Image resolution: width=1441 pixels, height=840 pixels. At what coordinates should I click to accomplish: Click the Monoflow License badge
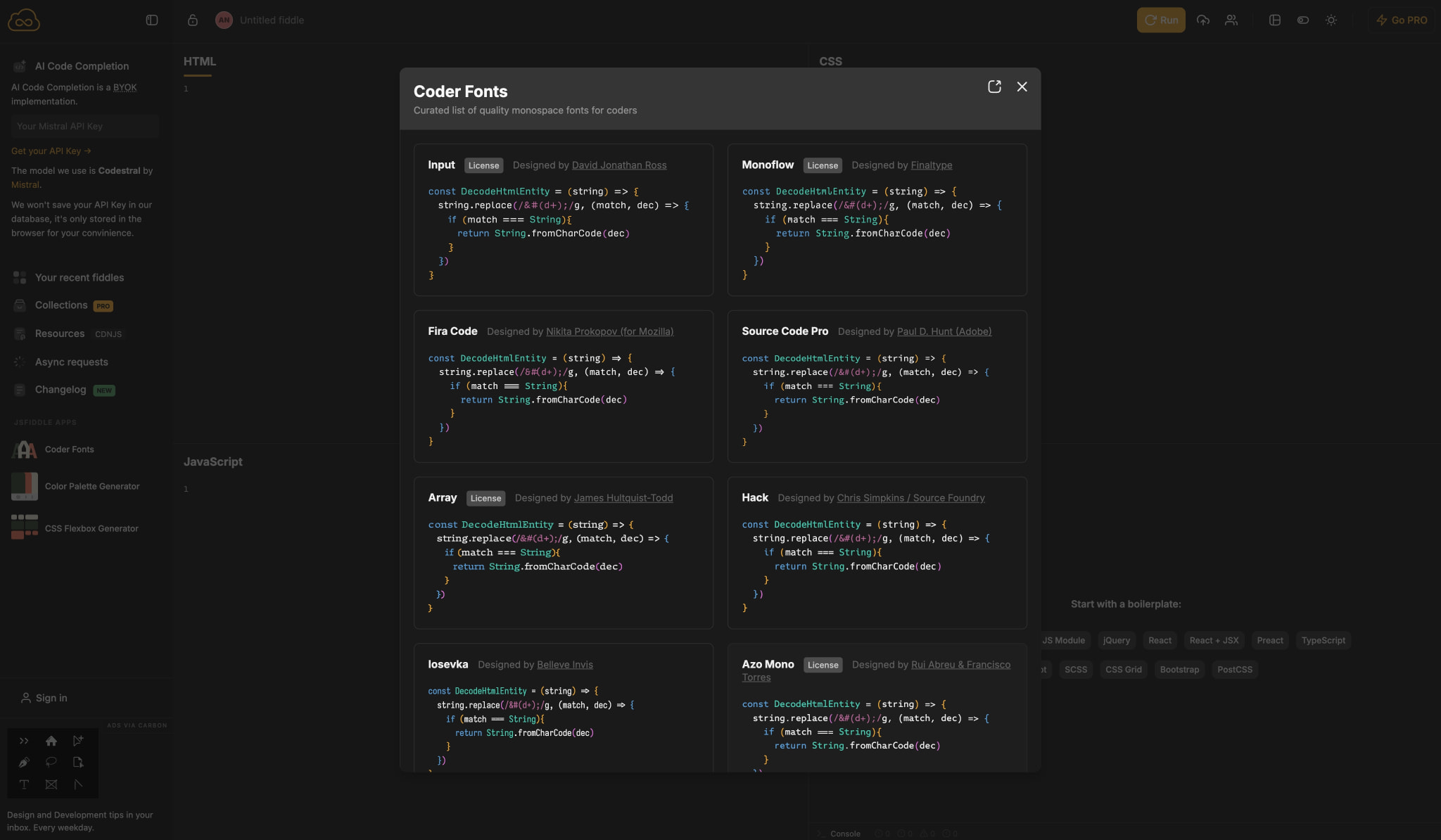point(823,165)
